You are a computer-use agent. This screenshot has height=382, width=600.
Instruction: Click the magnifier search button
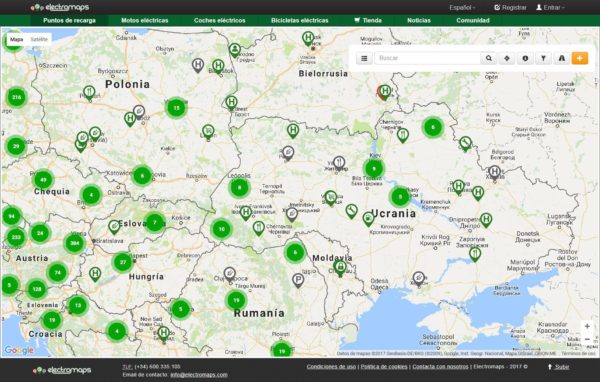tap(489, 58)
